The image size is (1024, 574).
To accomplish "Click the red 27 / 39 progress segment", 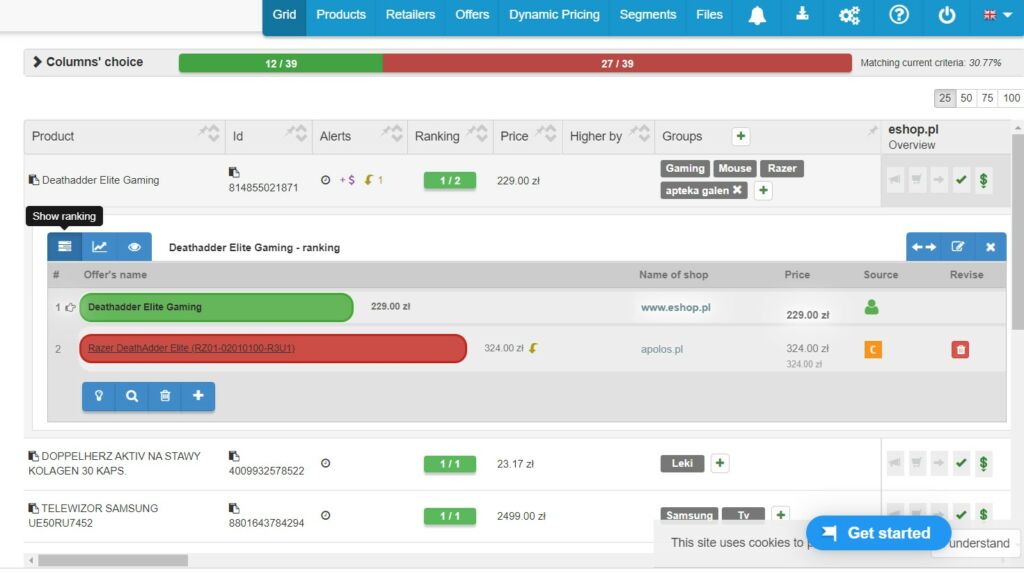I will pos(617,63).
